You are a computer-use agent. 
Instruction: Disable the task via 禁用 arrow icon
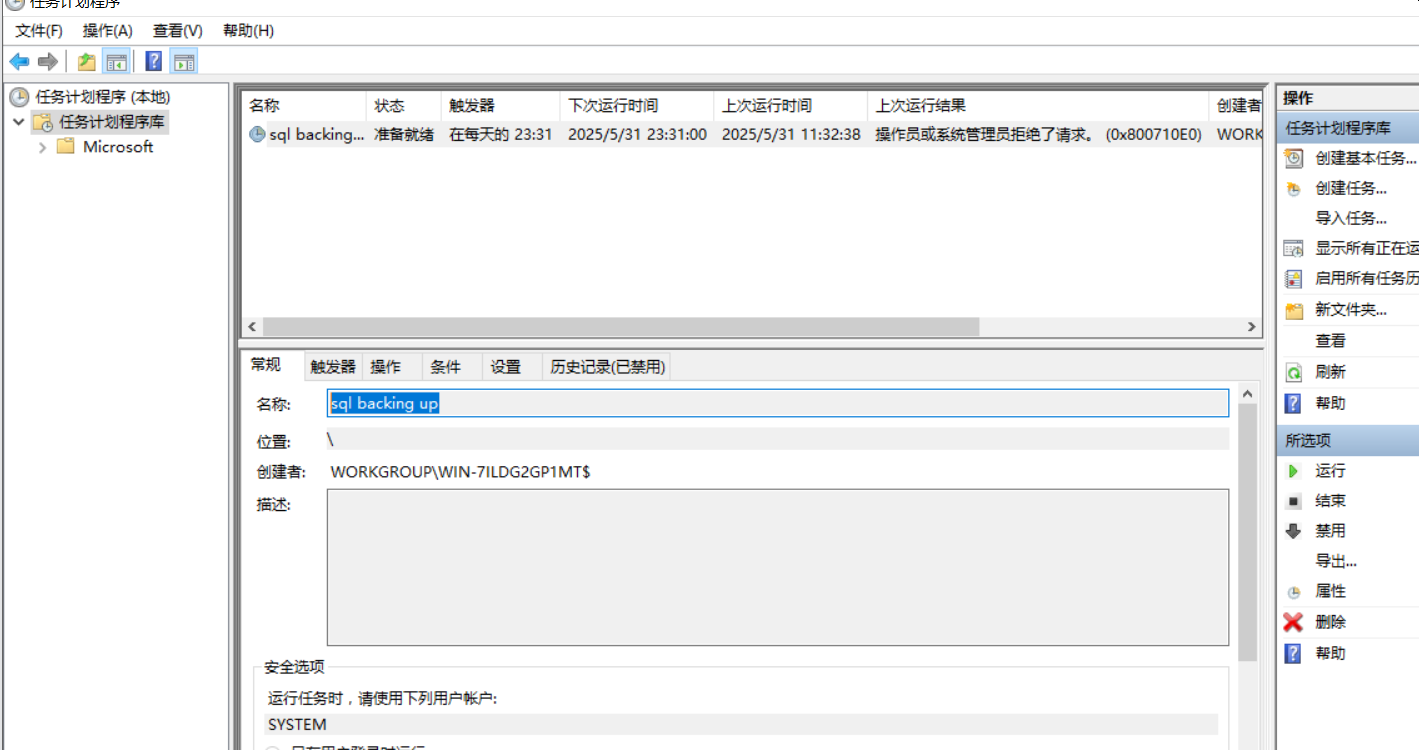(1293, 530)
